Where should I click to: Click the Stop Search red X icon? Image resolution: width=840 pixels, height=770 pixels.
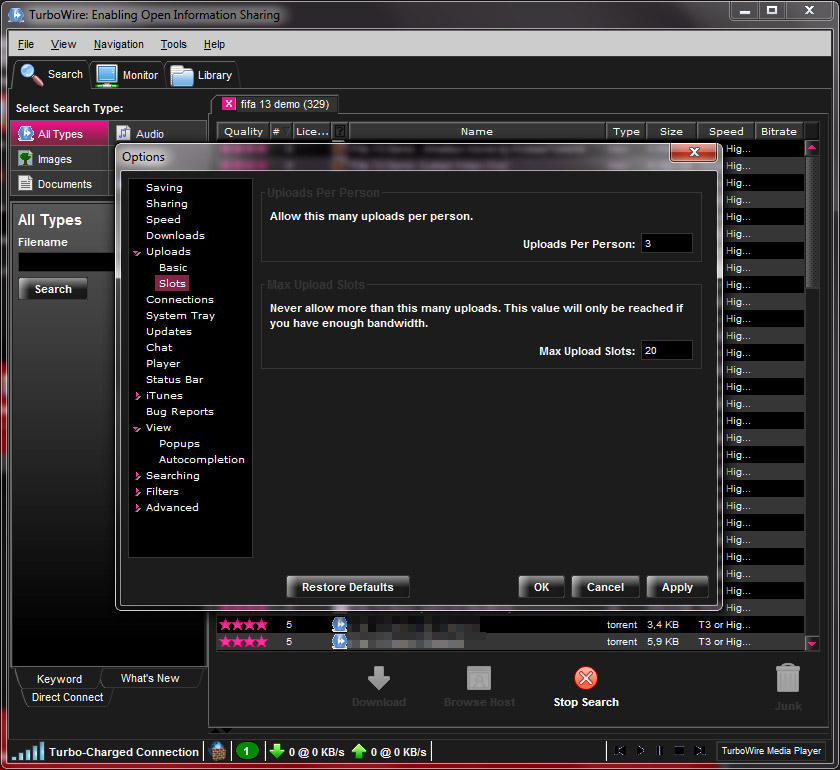point(586,678)
